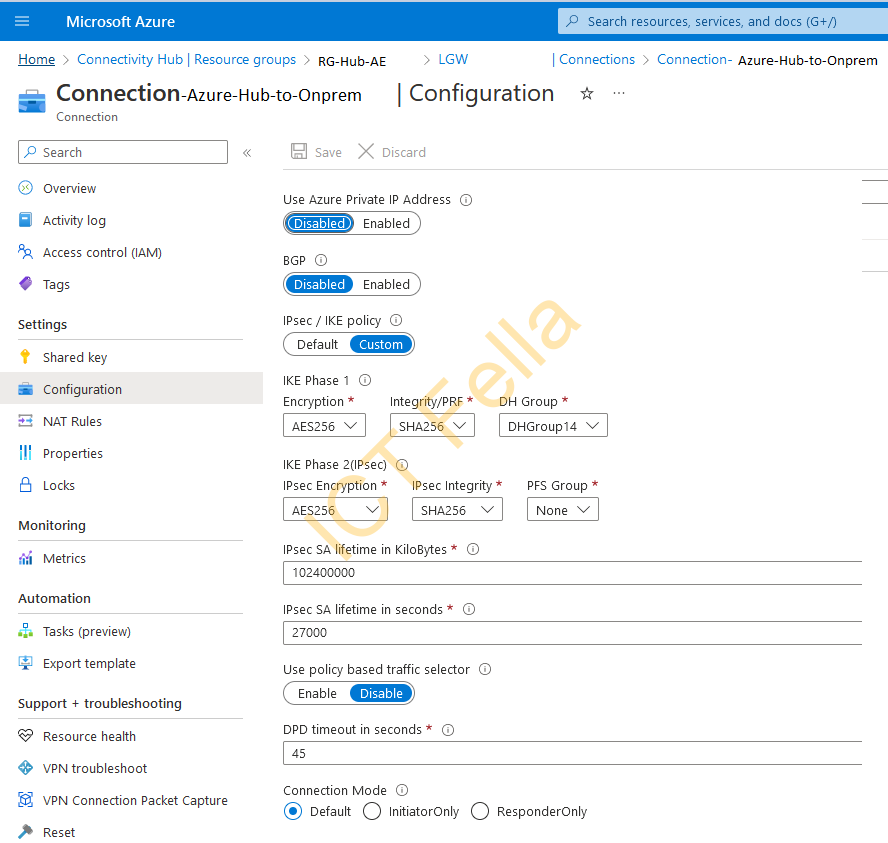The width and height of the screenshot is (888, 843).
Task: Click the Discard X icon
Action: (366, 151)
